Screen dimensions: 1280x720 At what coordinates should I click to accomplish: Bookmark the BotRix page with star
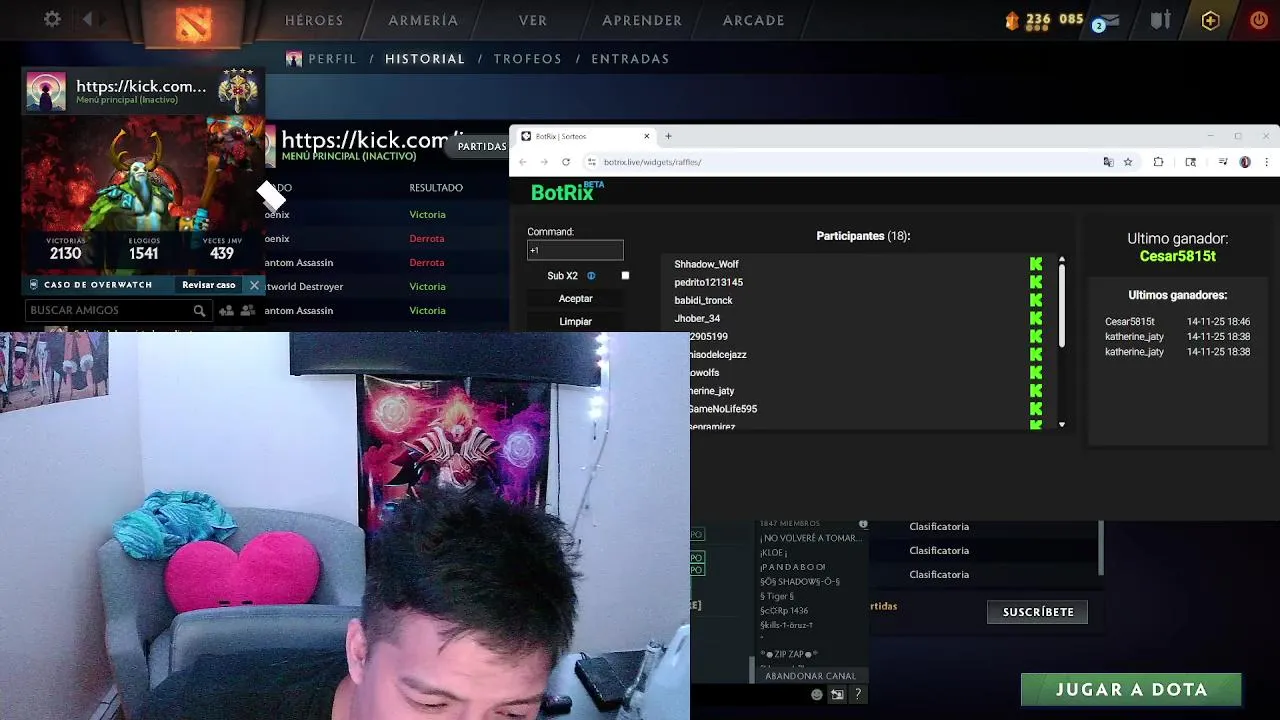pos(1128,162)
